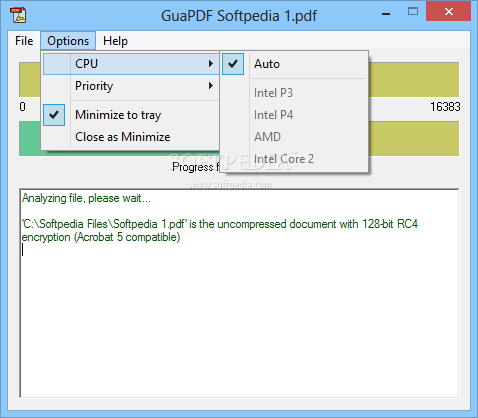The image size is (478, 418).
Task: Click the 'Acrobat 5 compatible' text line
Action: click(101, 237)
